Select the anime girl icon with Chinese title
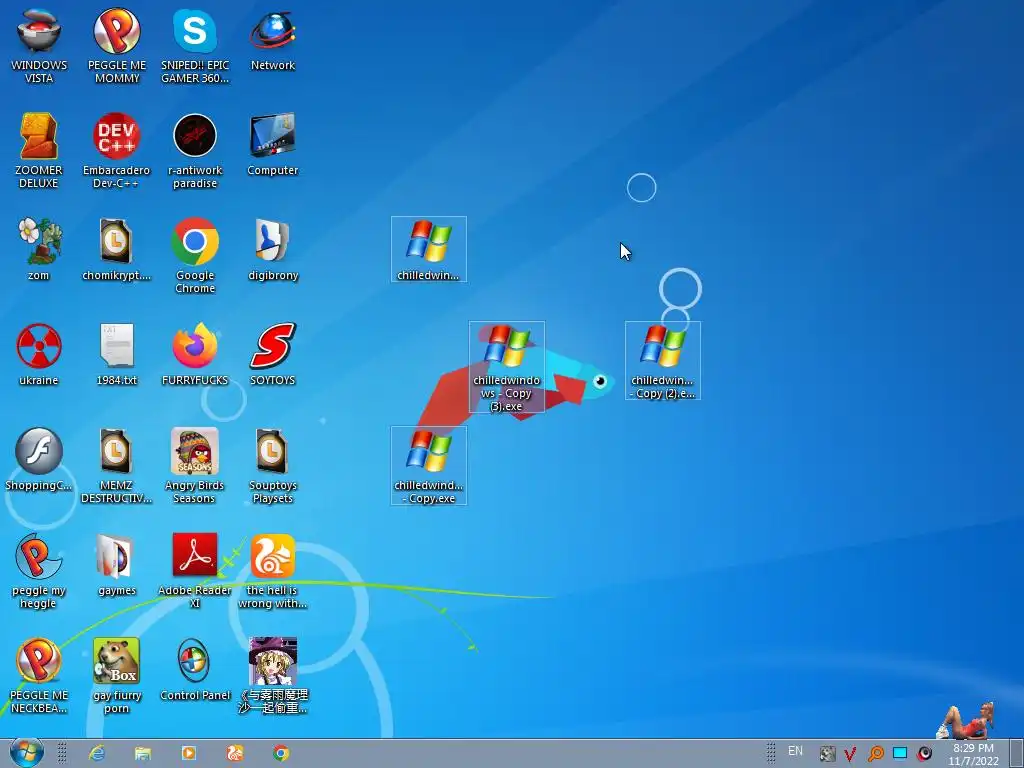This screenshot has height=768, width=1024. coord(272,677)
